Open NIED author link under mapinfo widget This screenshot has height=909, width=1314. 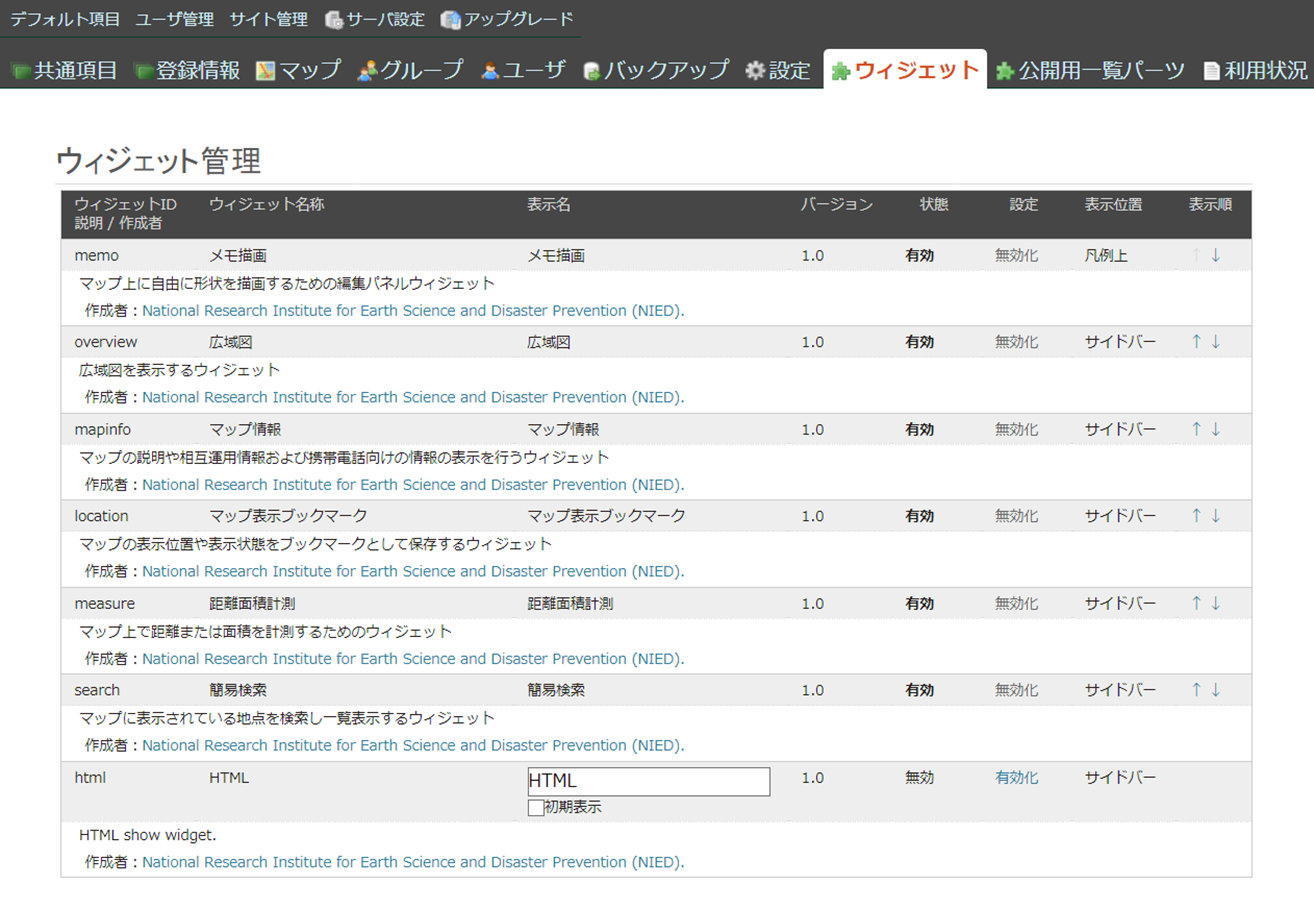click(413, 485)
